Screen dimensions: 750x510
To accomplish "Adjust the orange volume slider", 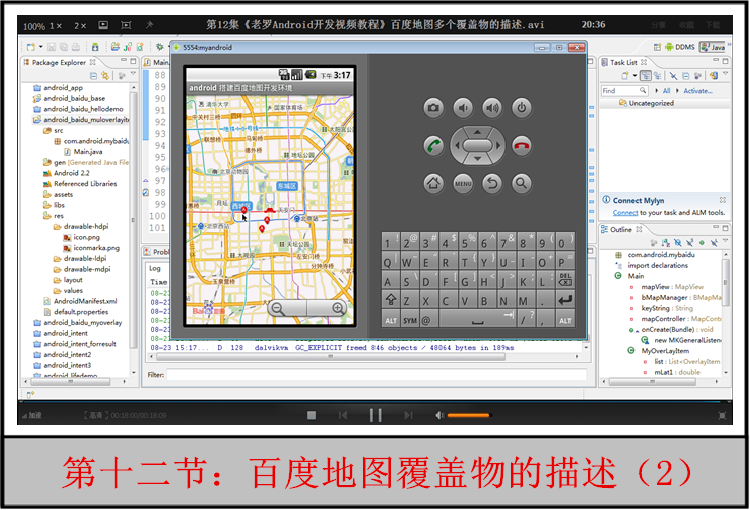I will [x=468, y=415].
